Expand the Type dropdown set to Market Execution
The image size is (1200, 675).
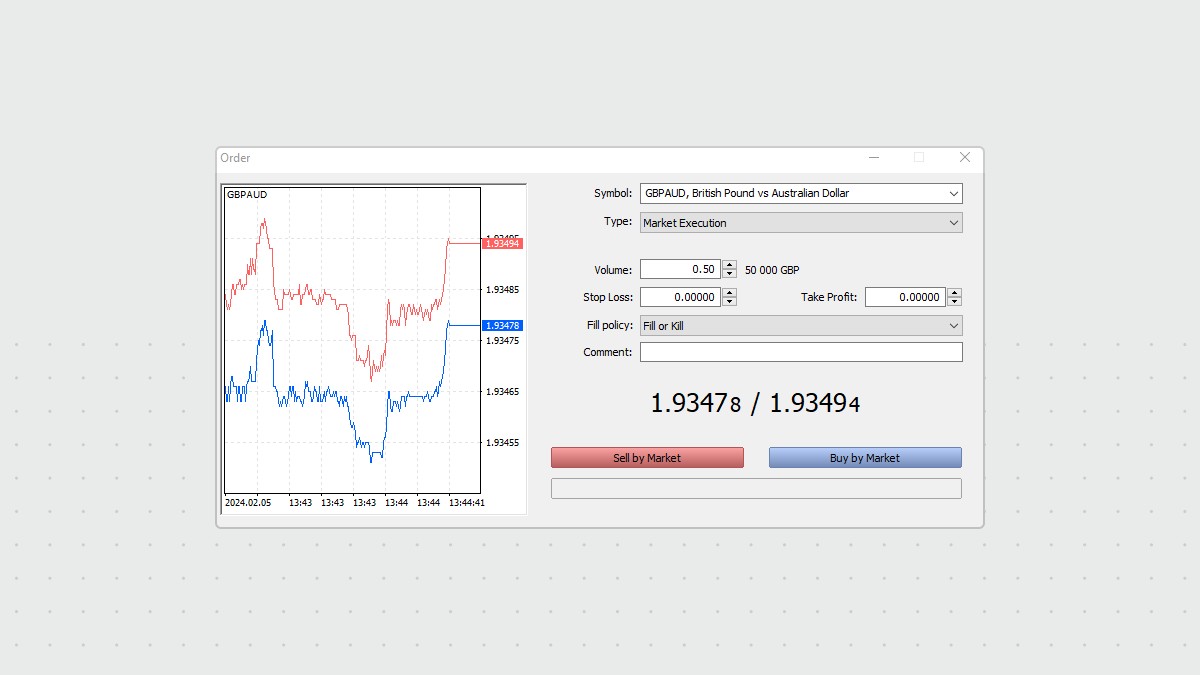coord(800,223)
